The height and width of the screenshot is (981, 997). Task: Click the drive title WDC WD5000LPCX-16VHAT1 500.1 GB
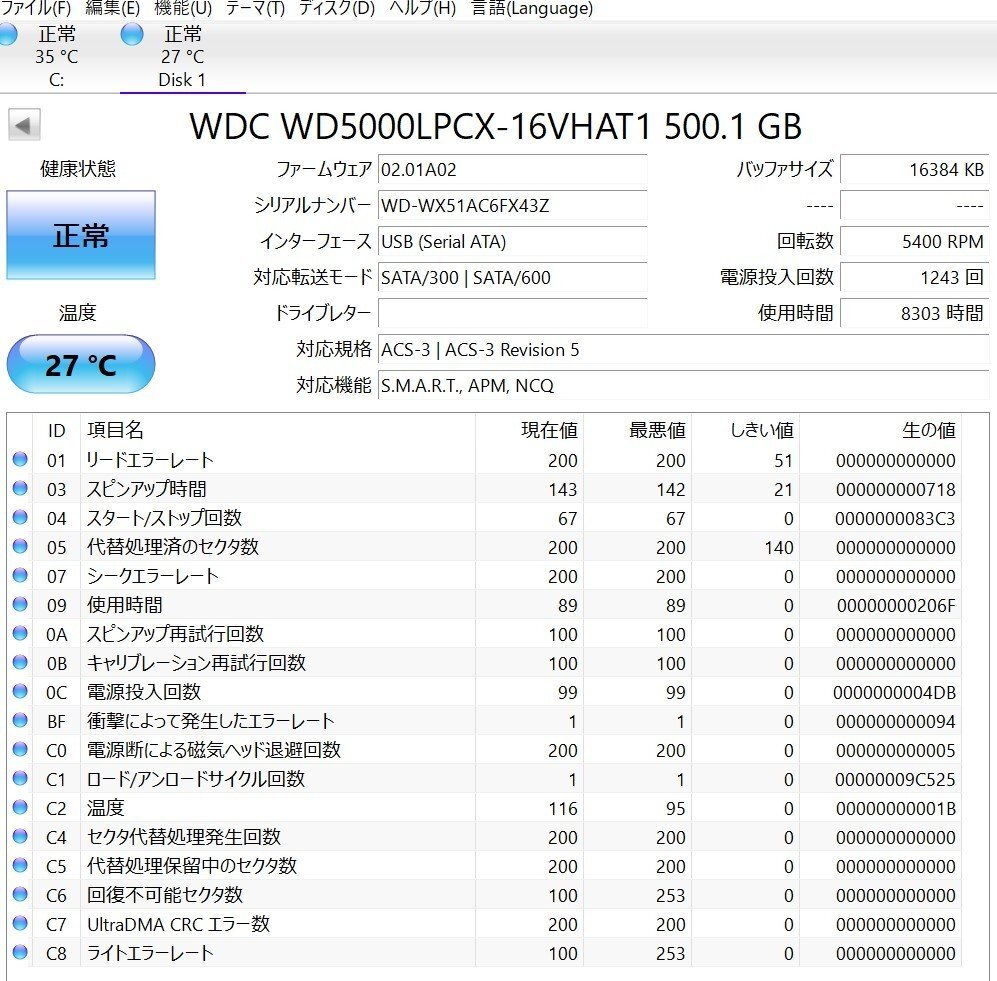pyautogui.click(x=495, y=126)
